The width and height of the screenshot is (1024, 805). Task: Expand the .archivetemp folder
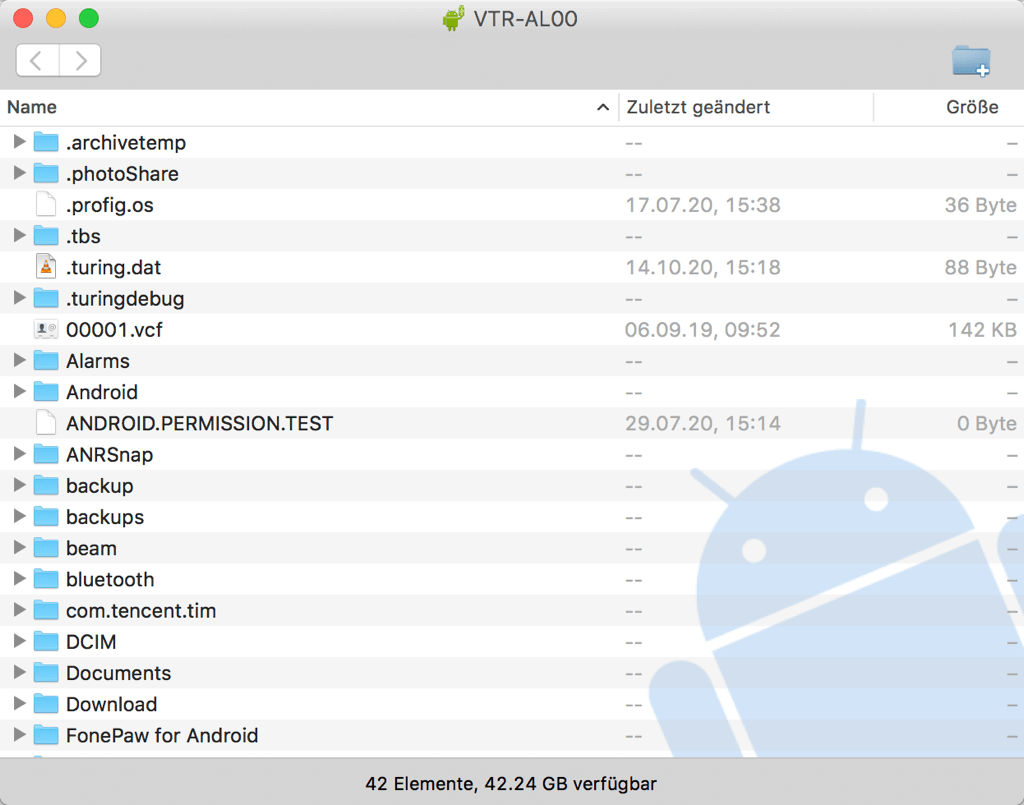pos(19,141)
